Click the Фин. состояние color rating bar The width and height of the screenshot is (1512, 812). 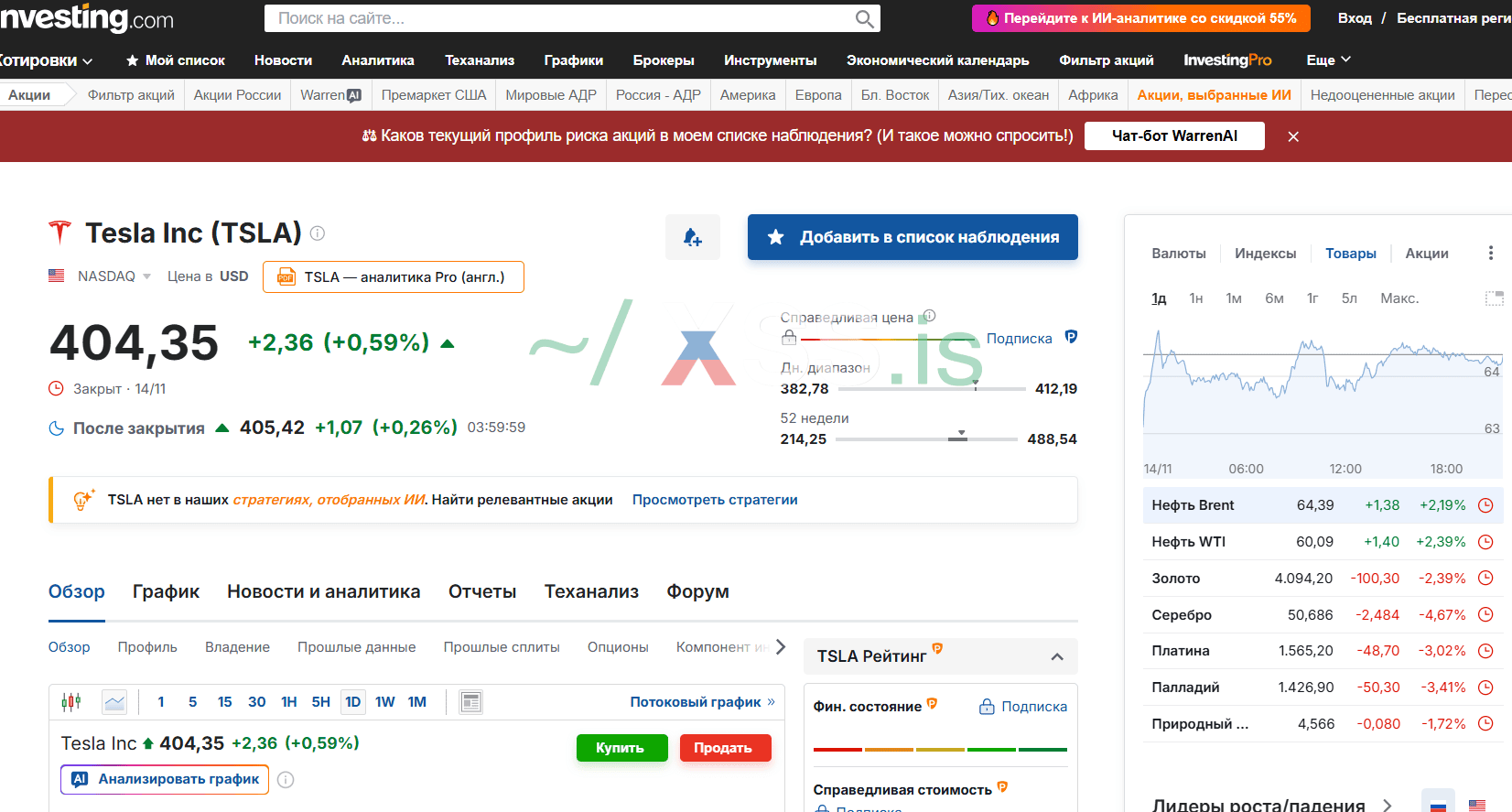click(x=940, y=750)
